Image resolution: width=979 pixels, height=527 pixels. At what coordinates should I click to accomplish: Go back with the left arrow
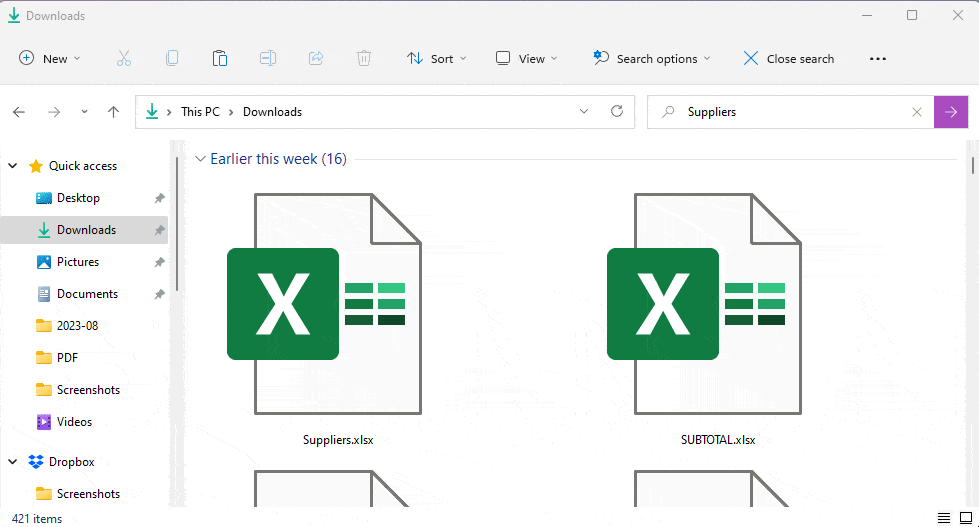(x=19, y=112)
